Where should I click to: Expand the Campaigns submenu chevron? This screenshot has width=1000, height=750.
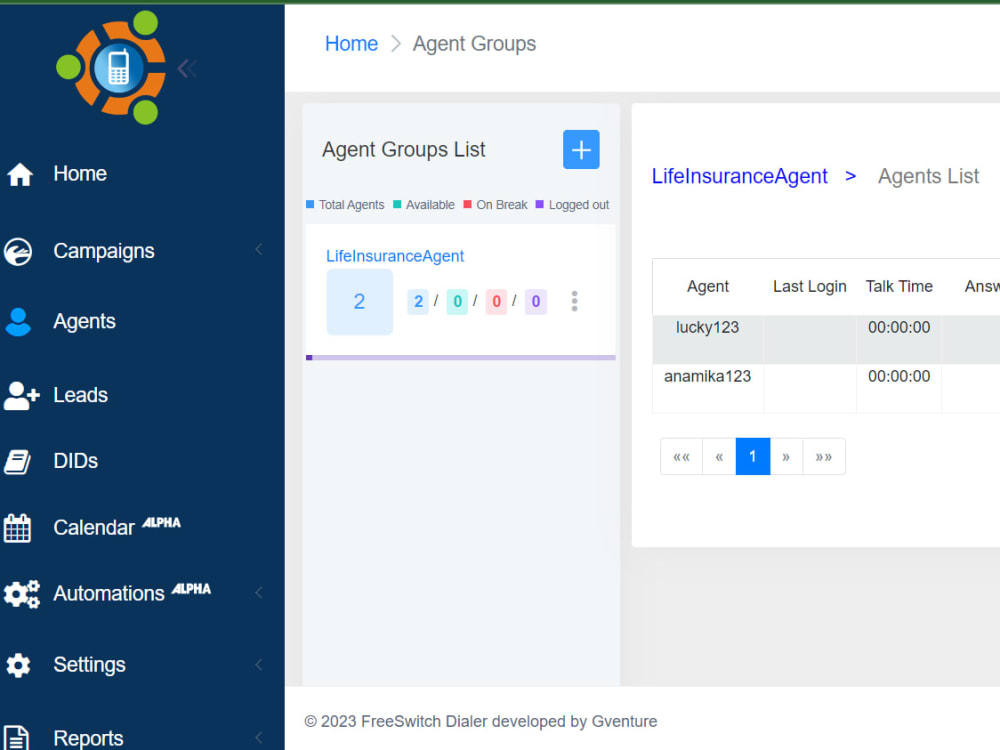259,249
